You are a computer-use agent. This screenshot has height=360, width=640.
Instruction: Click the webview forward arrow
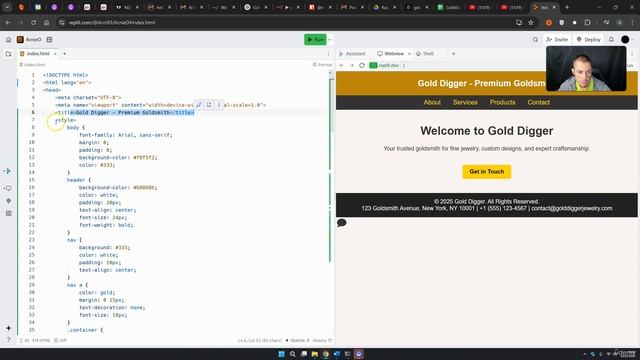(351, 65)
